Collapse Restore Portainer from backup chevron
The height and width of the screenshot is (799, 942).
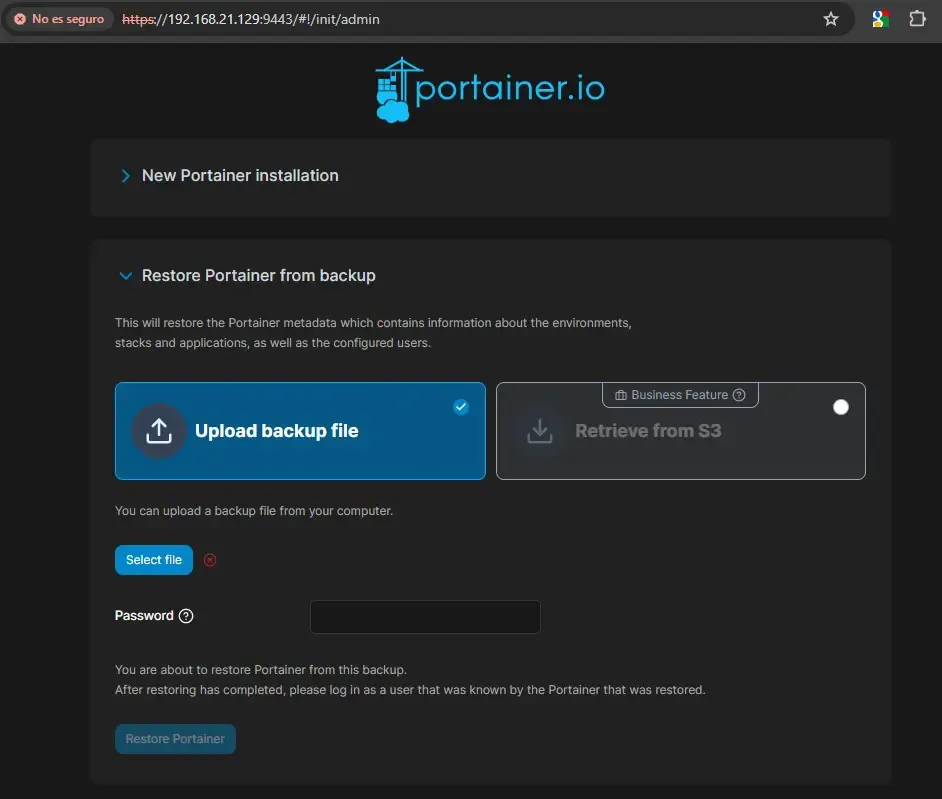click(126, 276)
